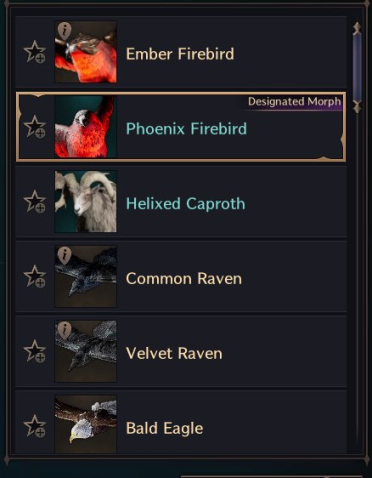The width and height of the screenshot is (372, 478).
Task: Click the scrollbar thumb handle
Action: tap(357, 68)
